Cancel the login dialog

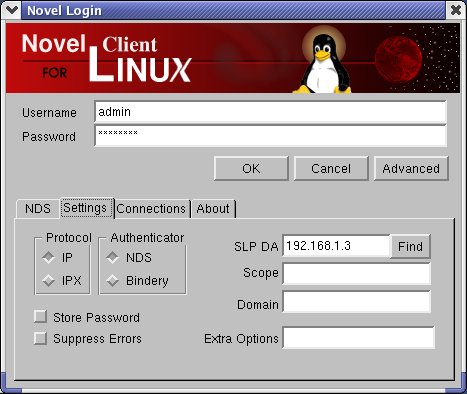[x=331, y=169]
